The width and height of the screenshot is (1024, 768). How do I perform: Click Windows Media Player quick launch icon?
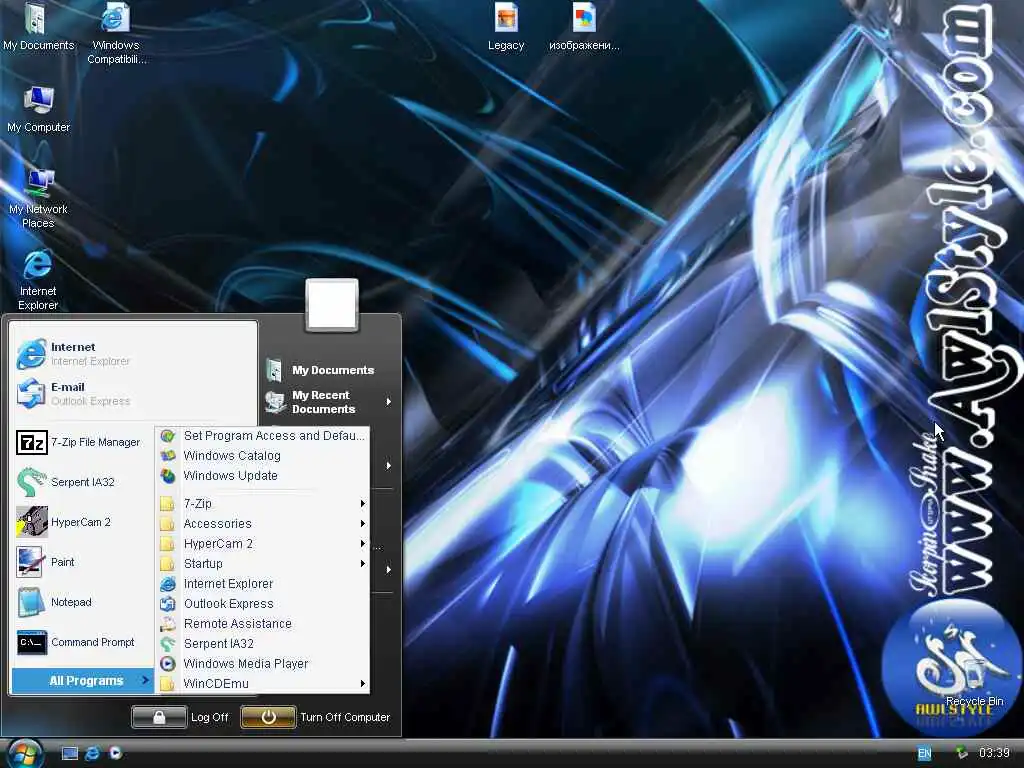(115, 753)
